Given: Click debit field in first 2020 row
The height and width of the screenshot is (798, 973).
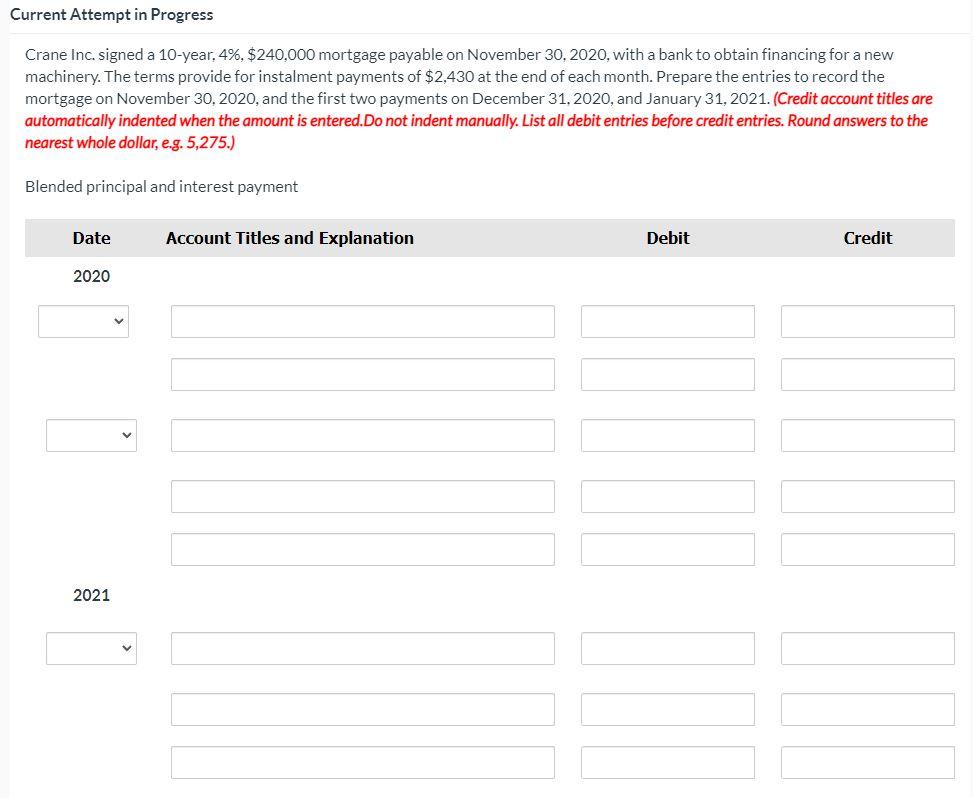Looking at the screenshot, I should click(x=668, y=321).
